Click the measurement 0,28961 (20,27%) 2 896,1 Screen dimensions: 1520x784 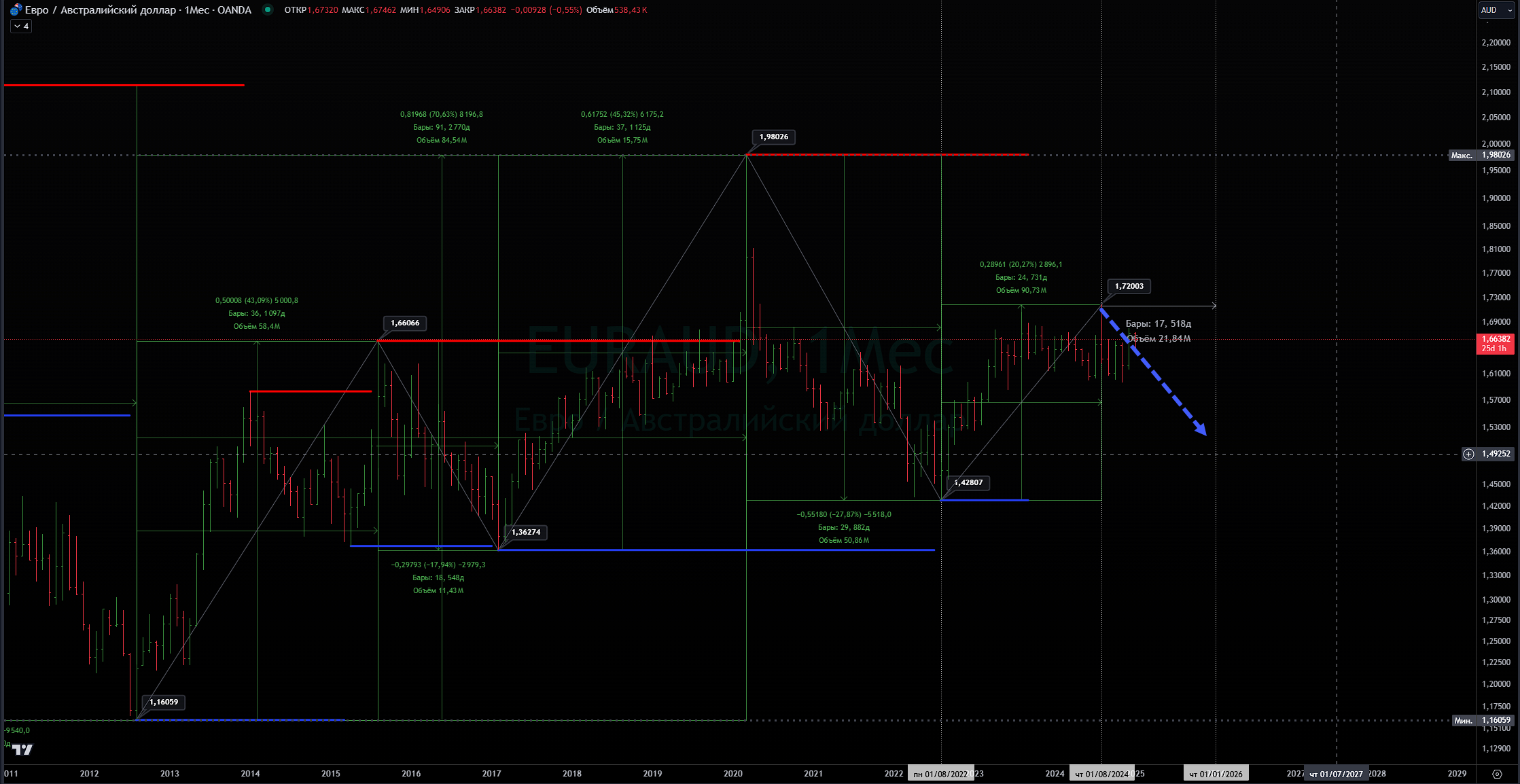(1021, 264)
